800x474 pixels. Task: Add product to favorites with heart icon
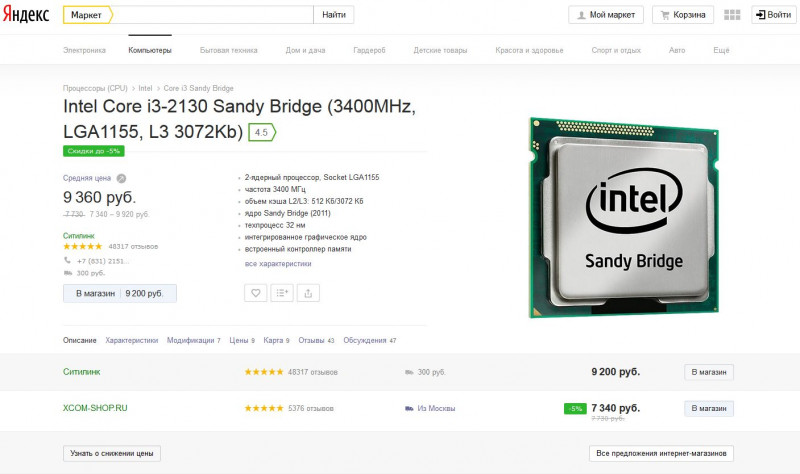256,293
